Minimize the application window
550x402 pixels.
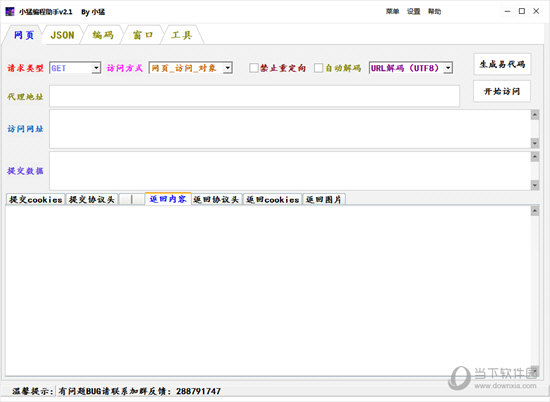[507, 11]
